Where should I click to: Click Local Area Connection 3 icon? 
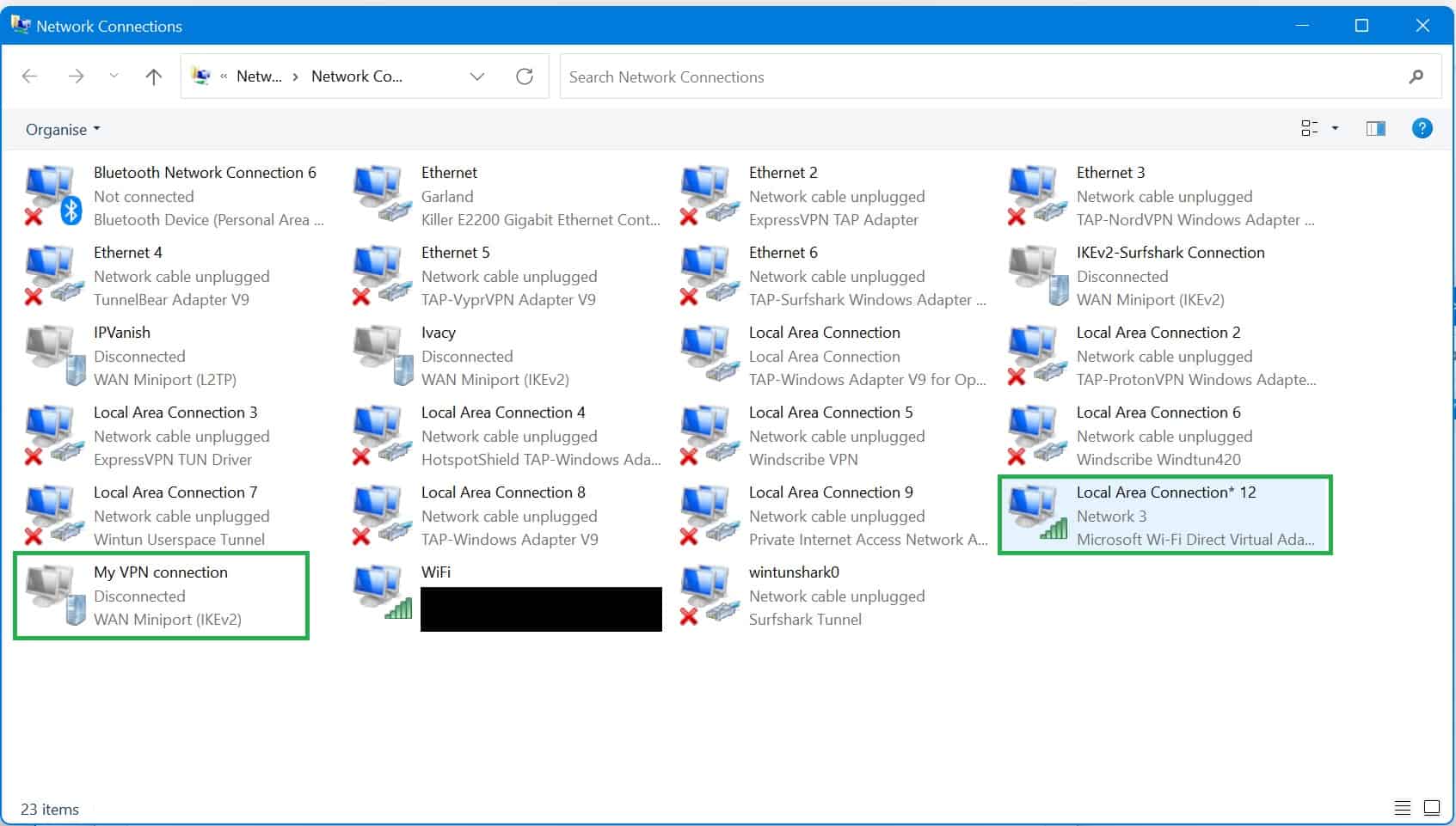point(55,435)
